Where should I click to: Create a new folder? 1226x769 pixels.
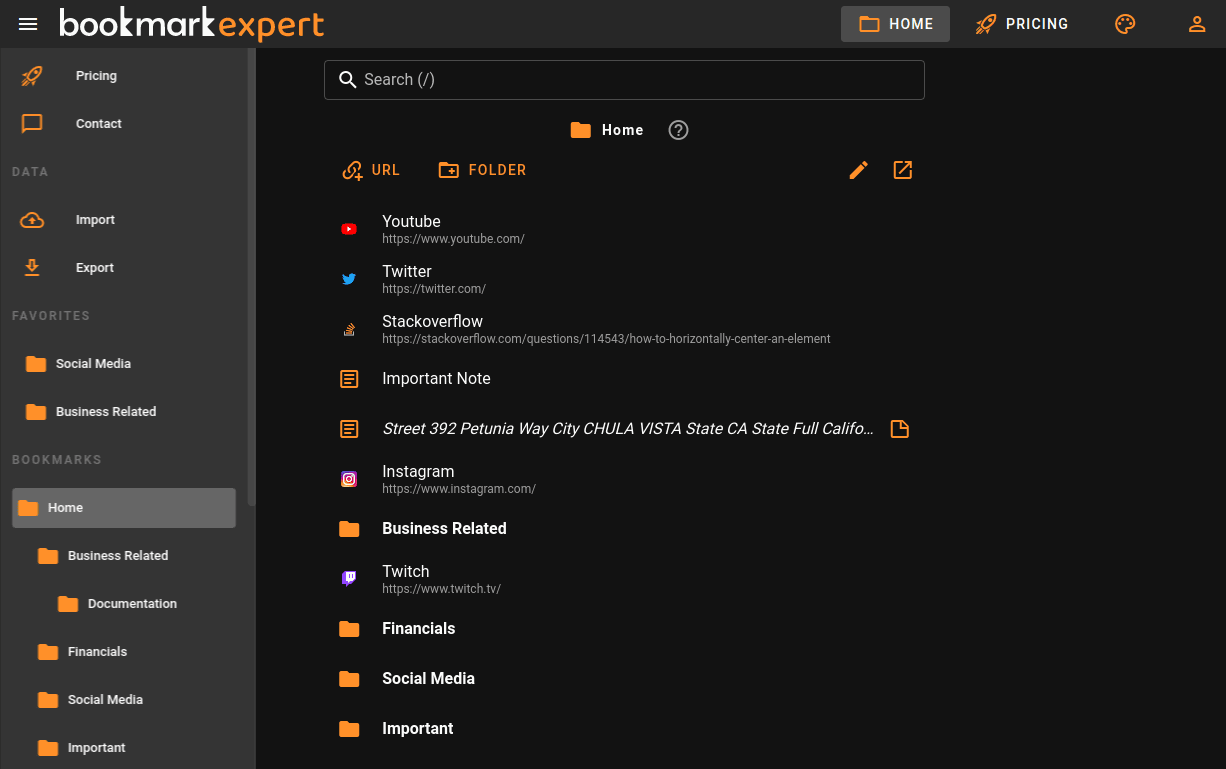[x=482, y=170]
